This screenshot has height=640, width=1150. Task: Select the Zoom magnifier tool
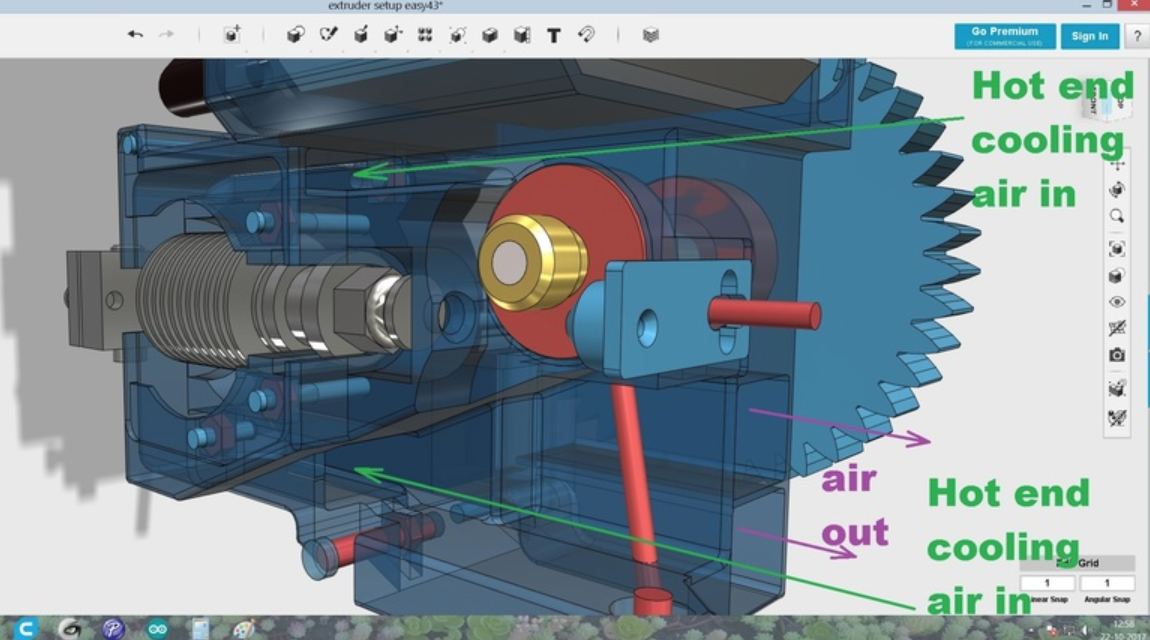(1117, 216)
